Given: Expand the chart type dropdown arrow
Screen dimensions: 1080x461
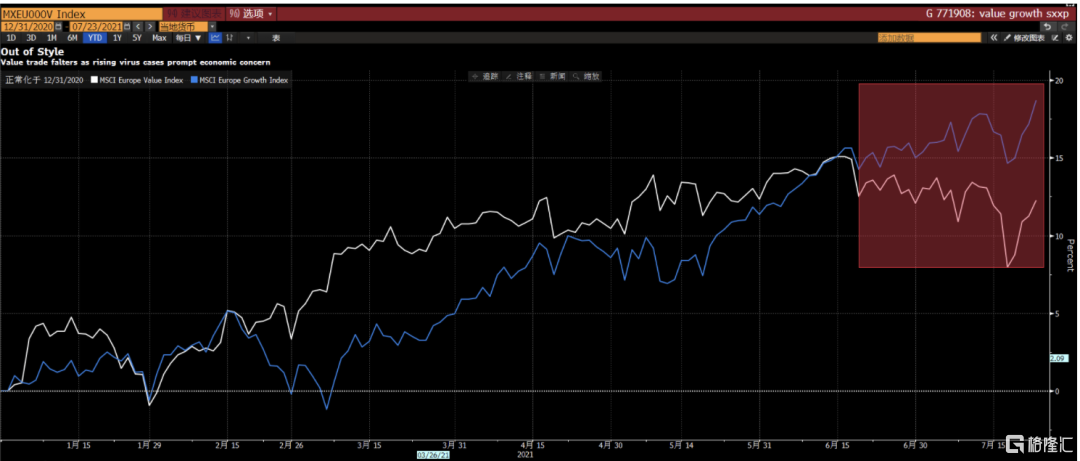Looking at the screenshot, I should 249,38.
